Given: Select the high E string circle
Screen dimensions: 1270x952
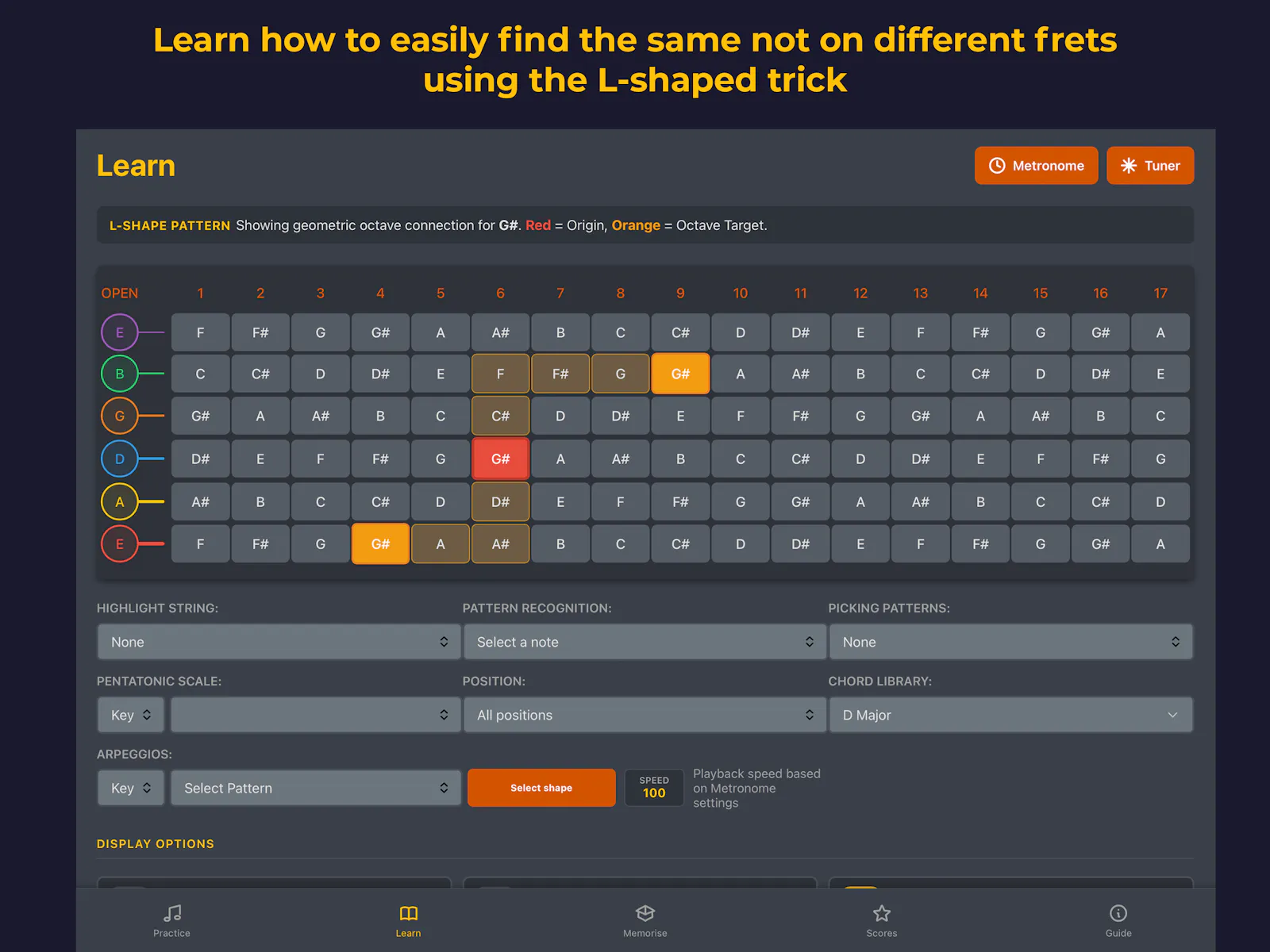Looking at the screenshot, I should tap(120, 332).
